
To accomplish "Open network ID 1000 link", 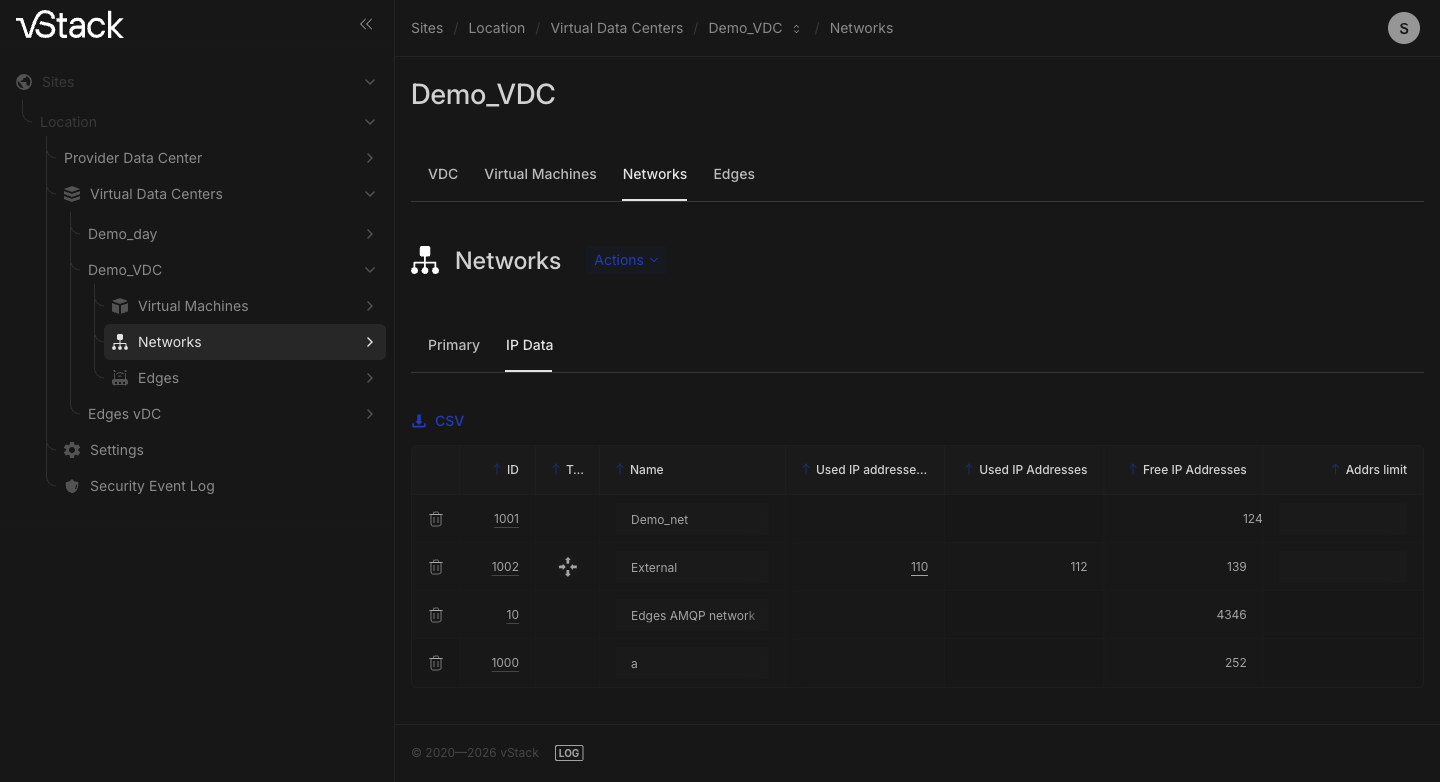I will point(505,663).
